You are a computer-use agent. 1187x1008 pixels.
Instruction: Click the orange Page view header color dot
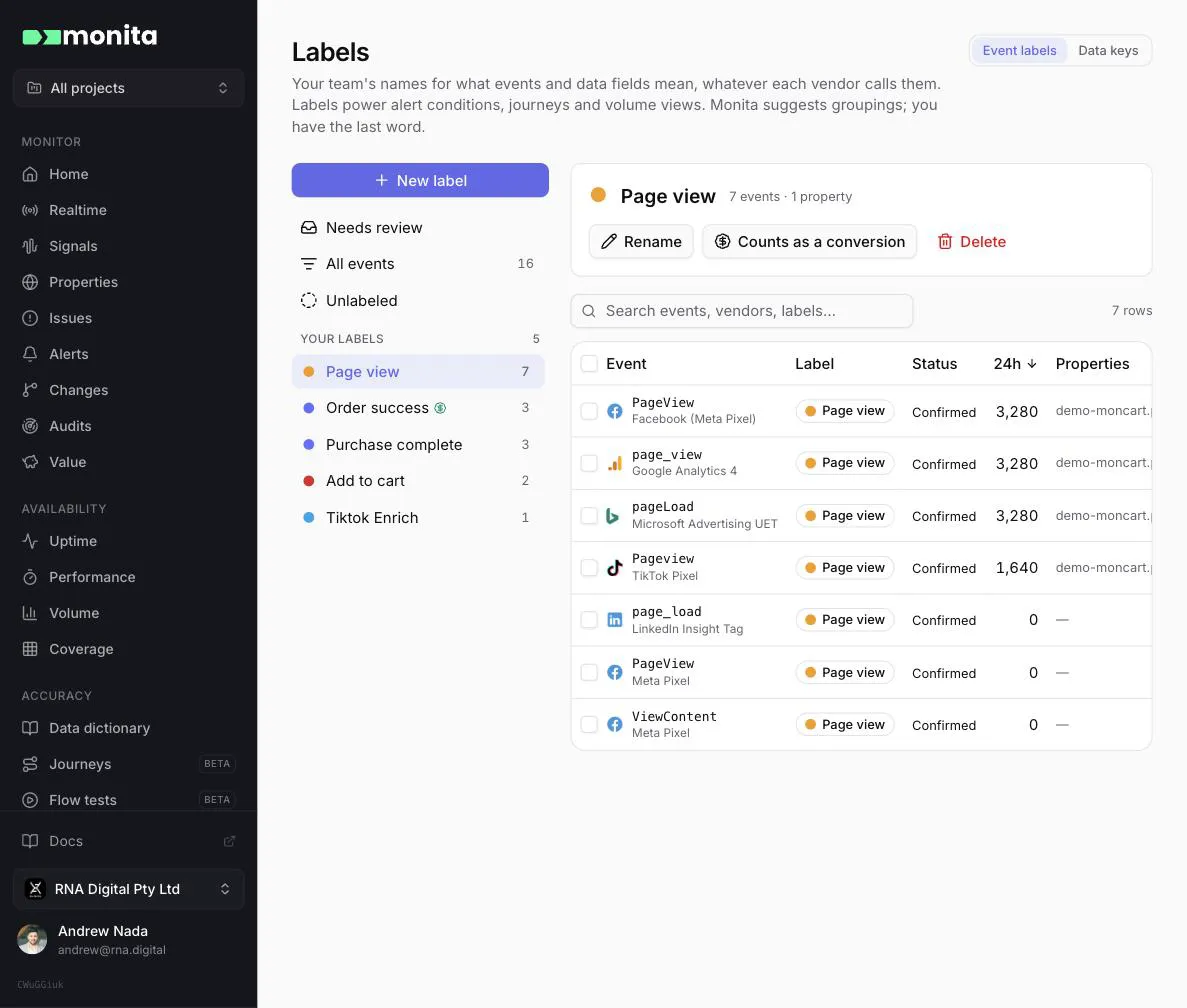[x=598, y=195]
